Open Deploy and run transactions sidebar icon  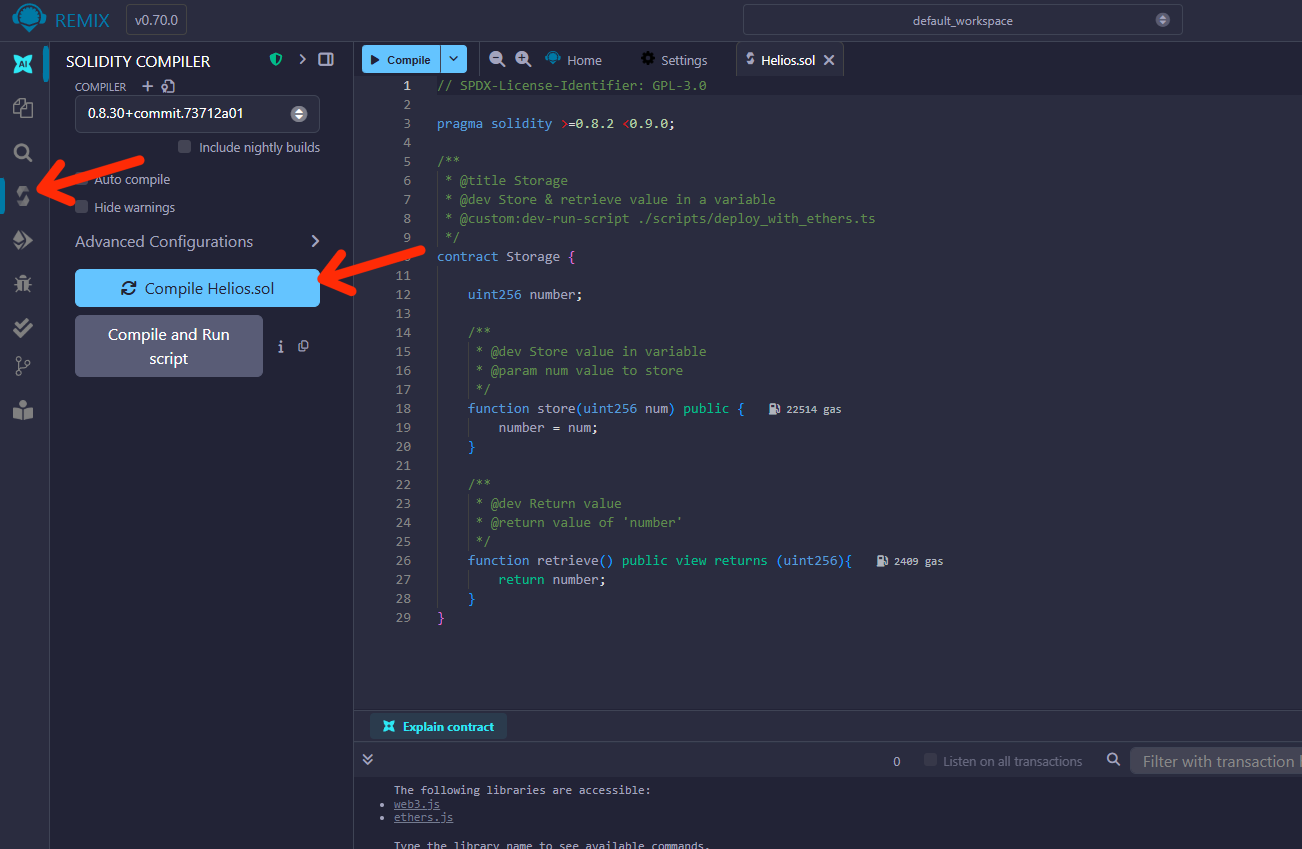(x=22, y=240)
